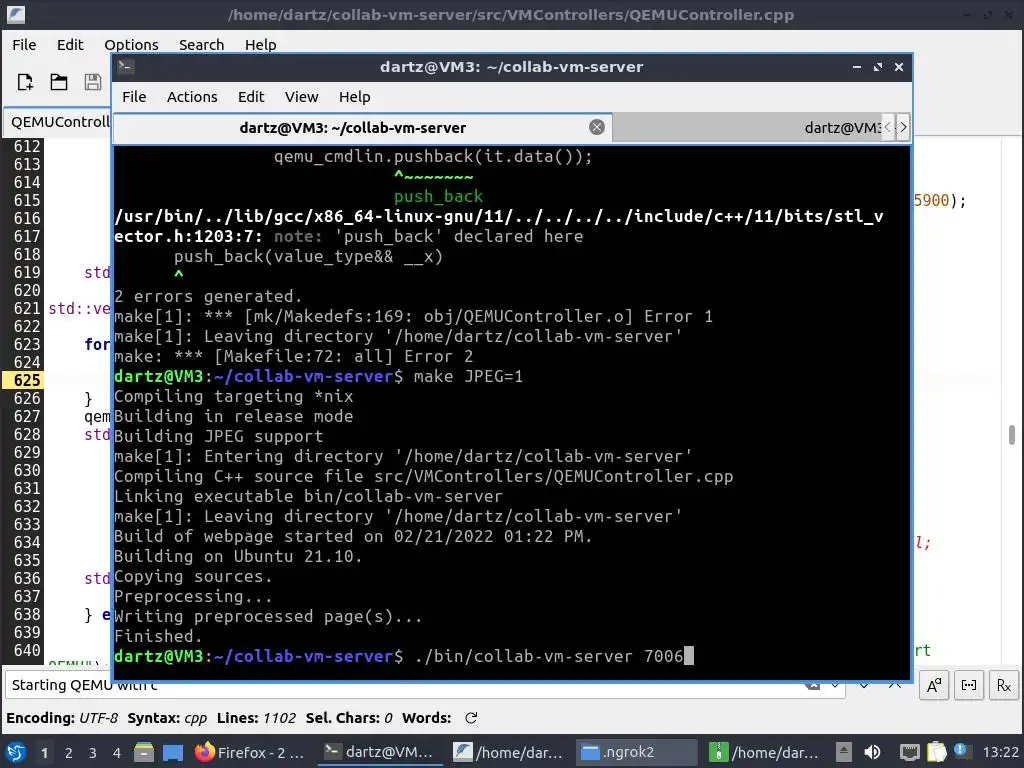Click the Encoding: UTF-8 status bar entry
1024x768 pixels.
pos(62,718)
